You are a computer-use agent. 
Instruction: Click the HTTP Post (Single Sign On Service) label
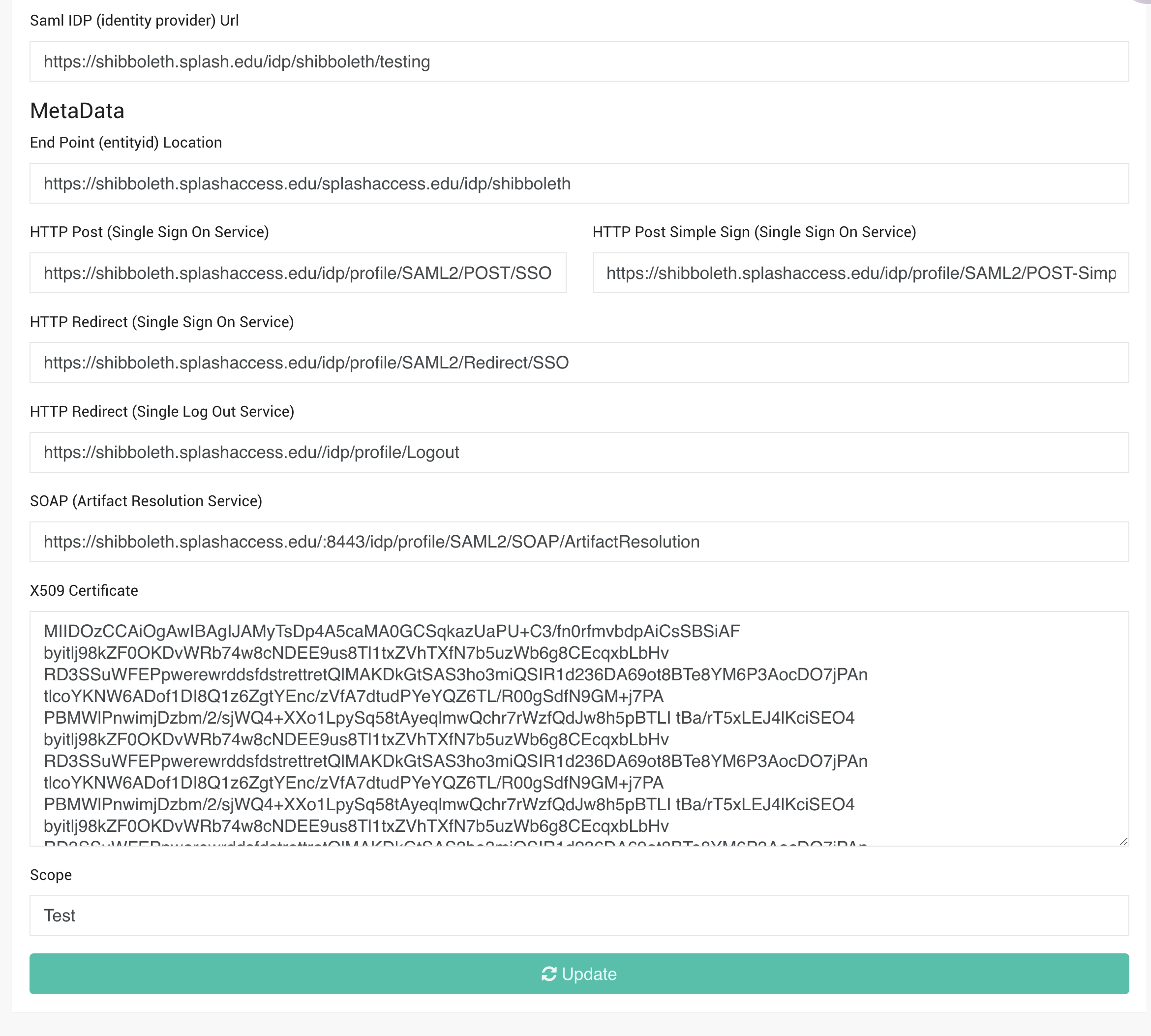click(x=149, y=232)
